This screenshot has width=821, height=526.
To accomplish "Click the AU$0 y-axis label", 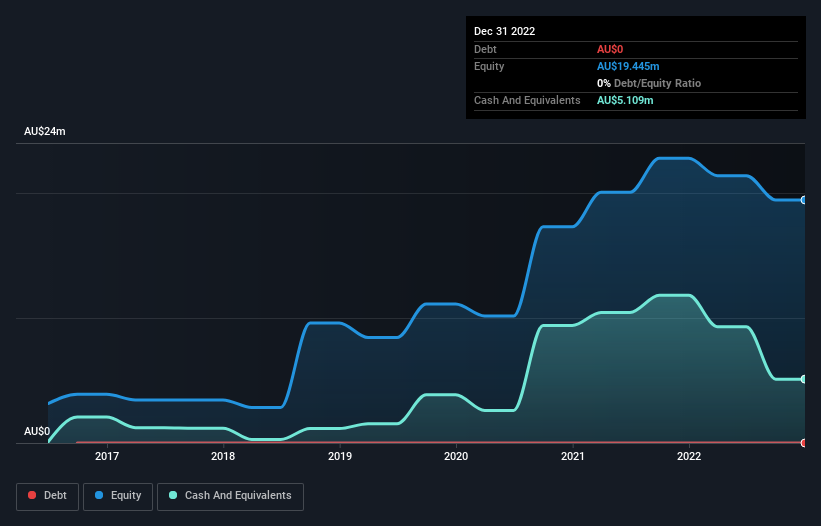I will click(37, 431).
